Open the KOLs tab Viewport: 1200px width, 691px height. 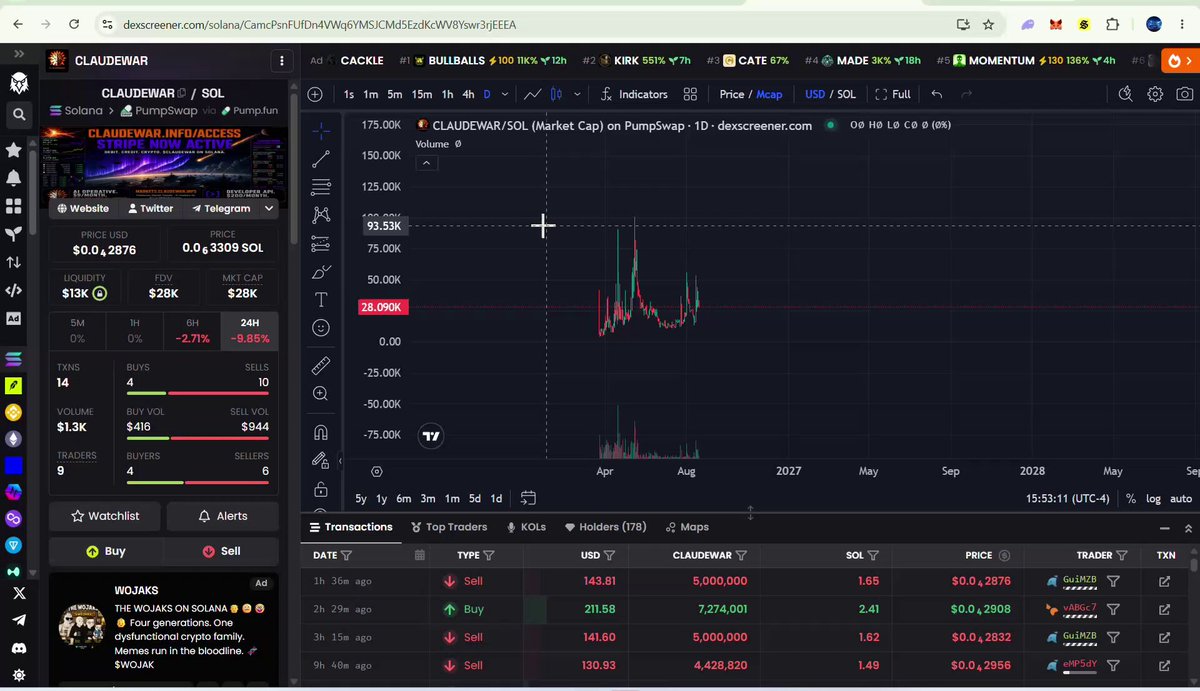pyautogui.click(x=526, y=527)
